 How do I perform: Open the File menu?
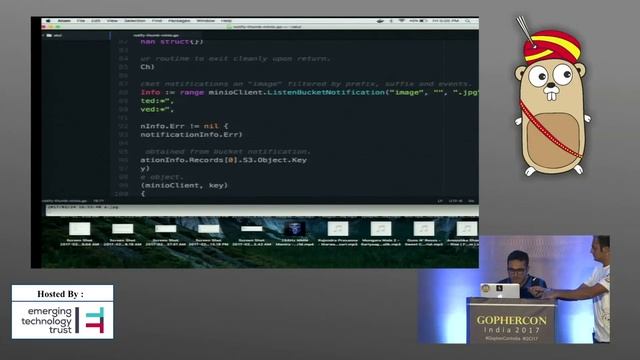81,20
